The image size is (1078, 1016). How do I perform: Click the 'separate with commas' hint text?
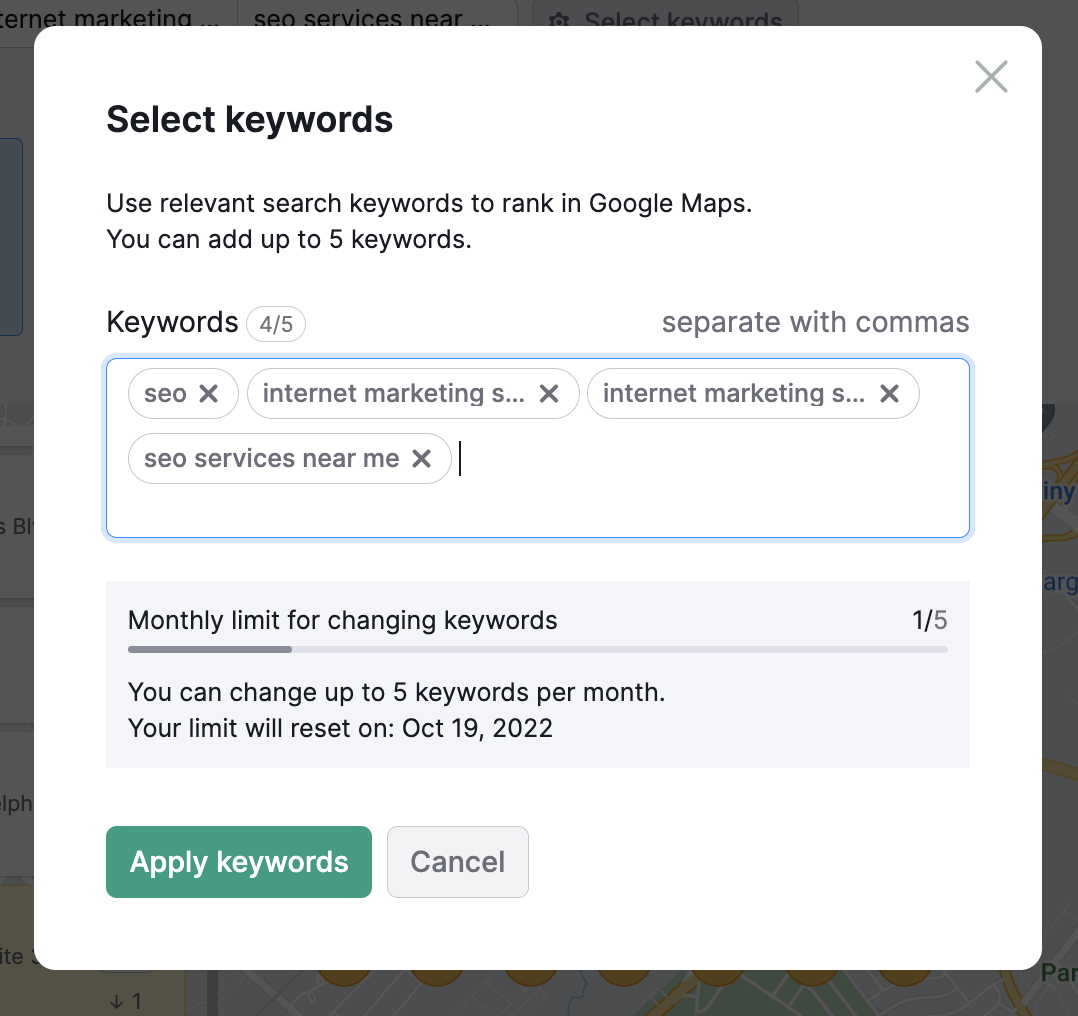pyautogui.click(x=815, y=322)
